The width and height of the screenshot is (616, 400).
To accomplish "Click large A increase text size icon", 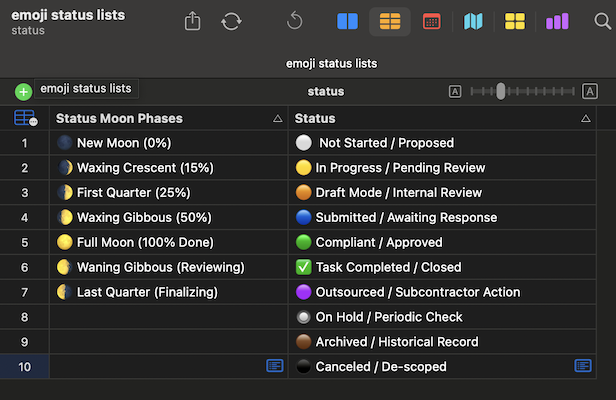I will (589, 92).
